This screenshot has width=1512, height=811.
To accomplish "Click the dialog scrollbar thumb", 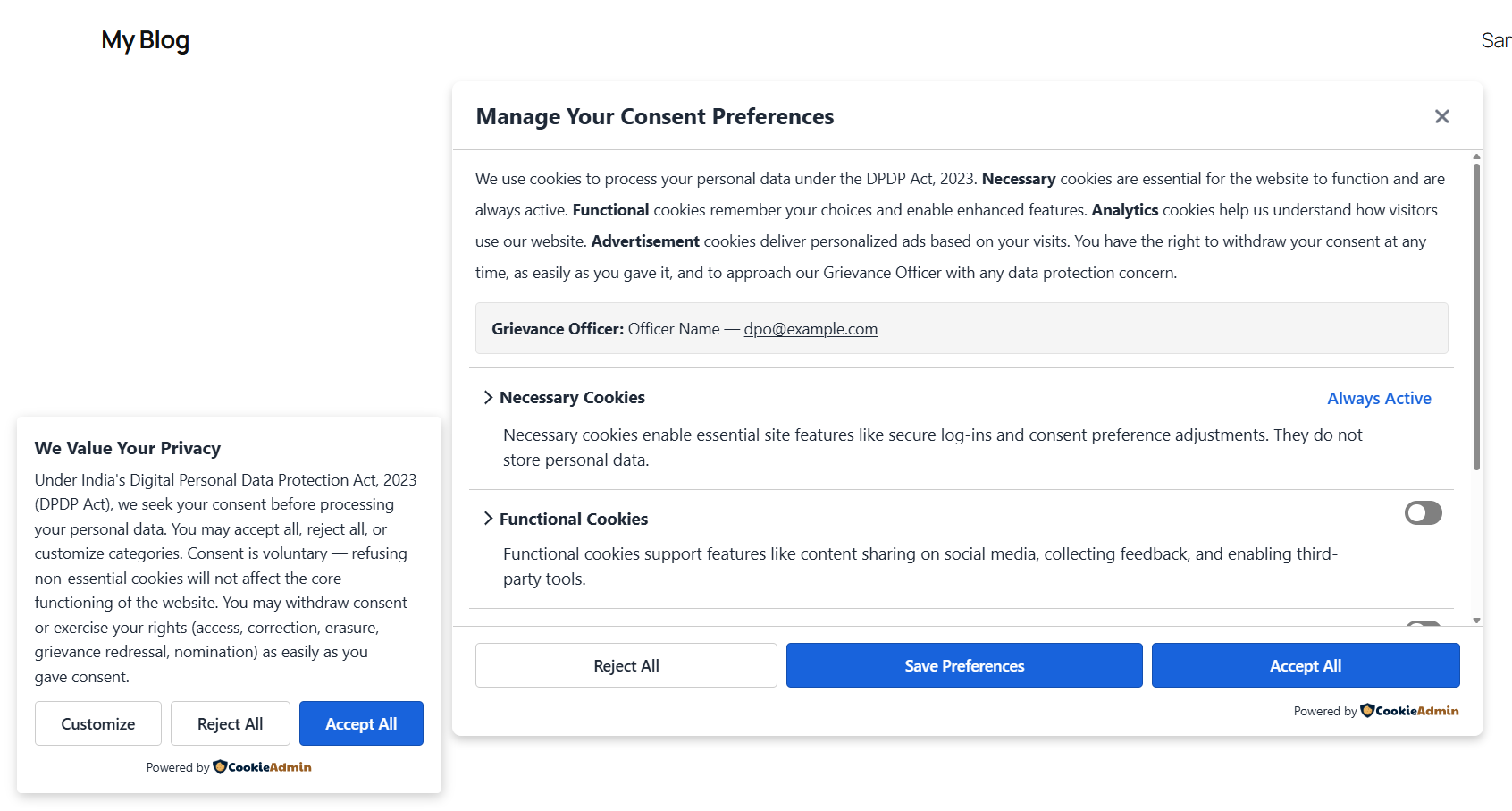I will (x=1476, y=316).
